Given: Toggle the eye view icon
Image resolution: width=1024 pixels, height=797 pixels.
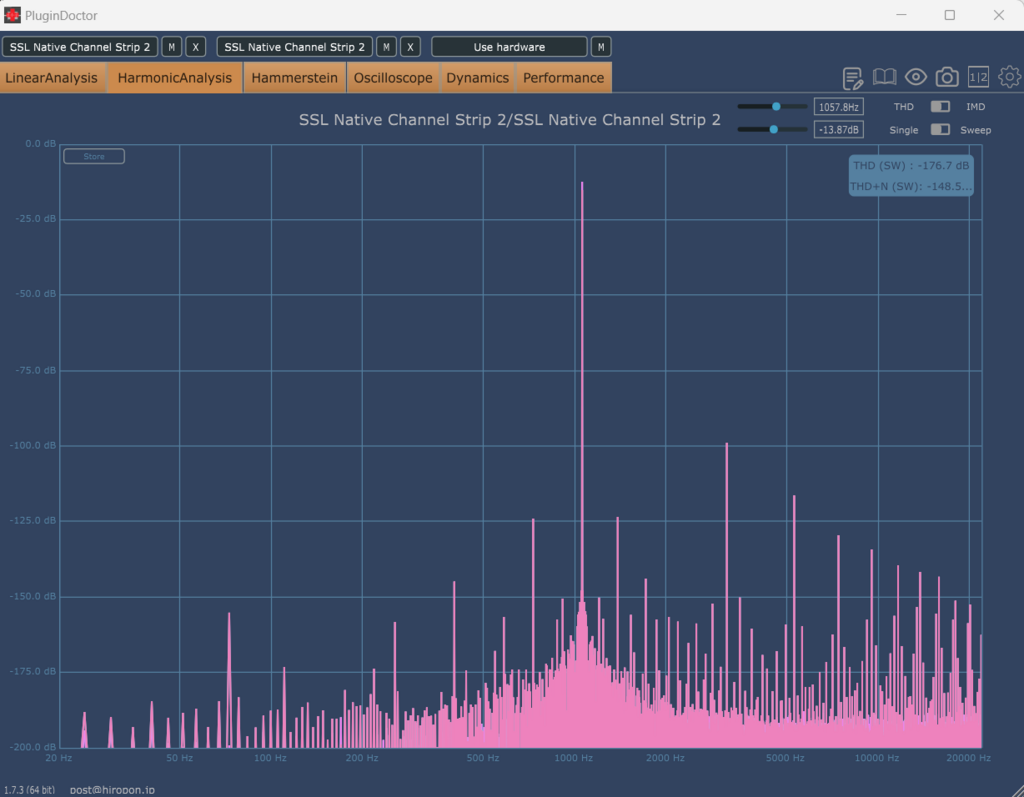Looking at the screenshot, I should pyautogui.click(x=916, y=77).
